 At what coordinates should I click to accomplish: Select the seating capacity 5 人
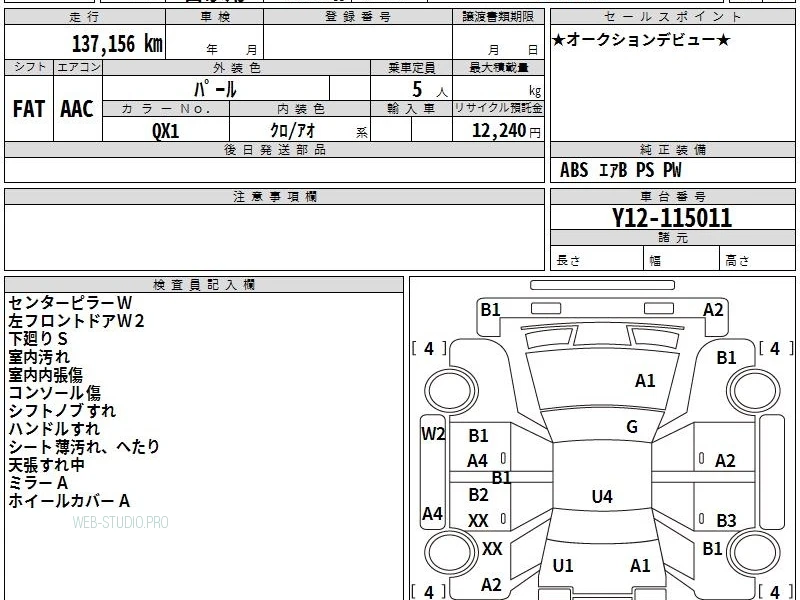[x=429, y=90]
